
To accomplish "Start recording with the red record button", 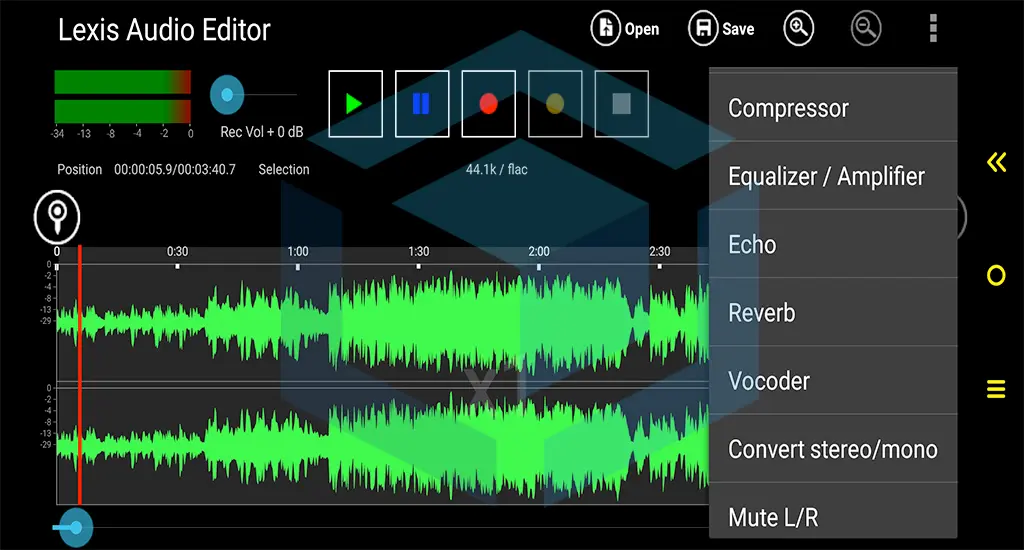I will 488,104.
